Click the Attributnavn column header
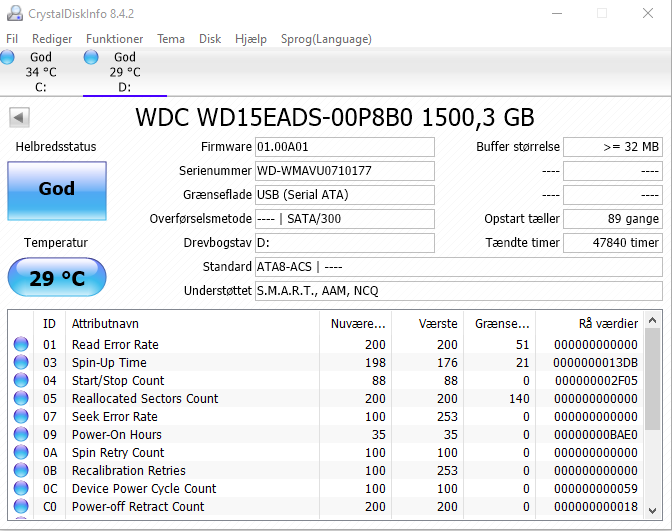This screenshot has width=672, height=531. pos(192,324)
